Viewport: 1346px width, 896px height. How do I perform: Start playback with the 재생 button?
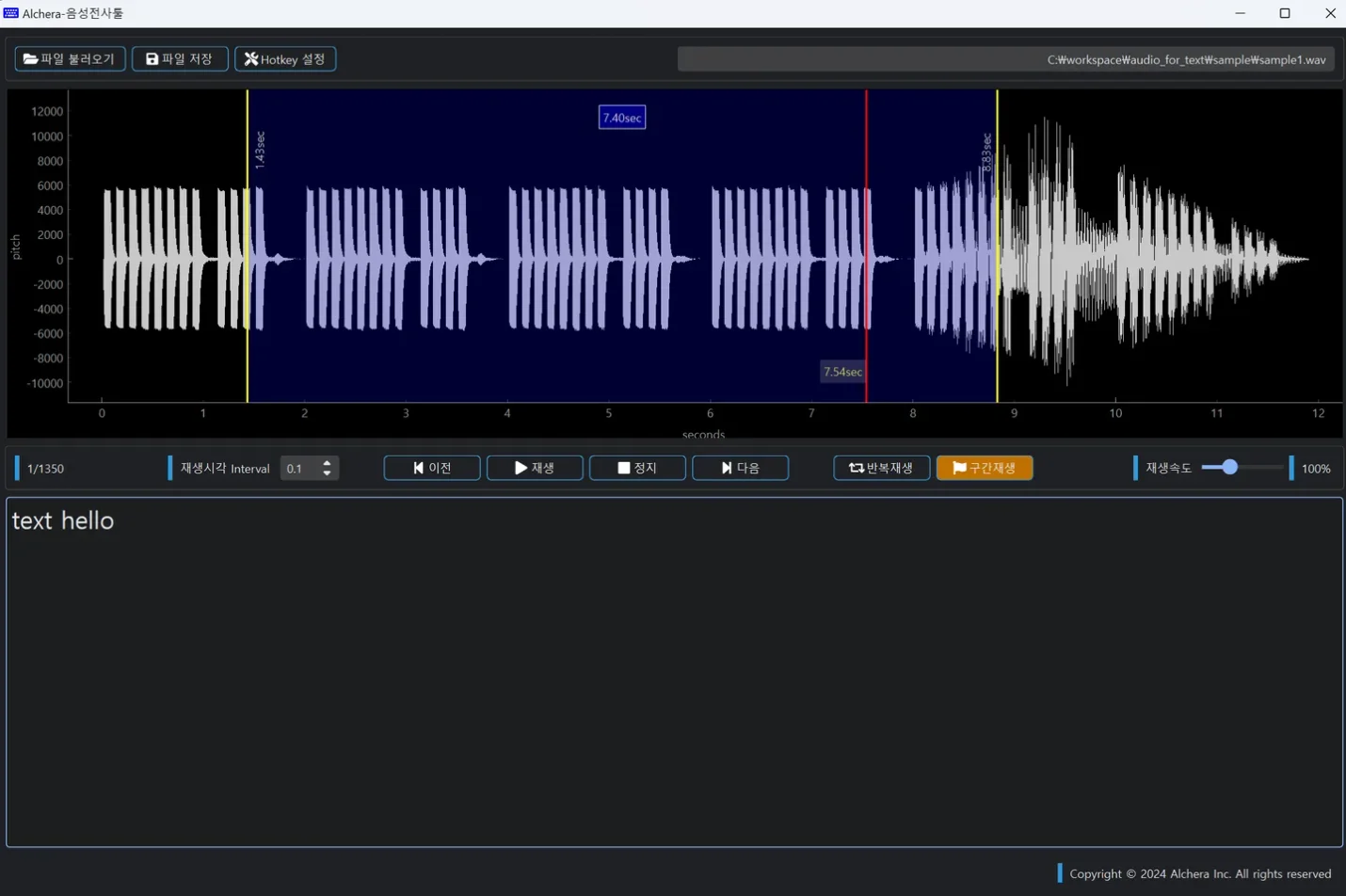click(x=535, y=468)
